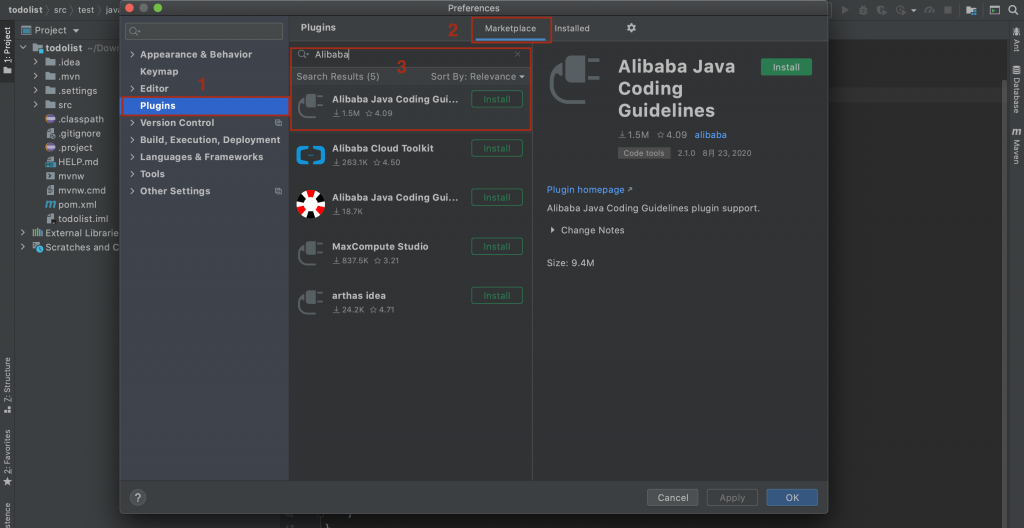This screenshot has width=1024, height=528.
Task: Expand the Version Control settings group
Action: click(x=133, y=123)
